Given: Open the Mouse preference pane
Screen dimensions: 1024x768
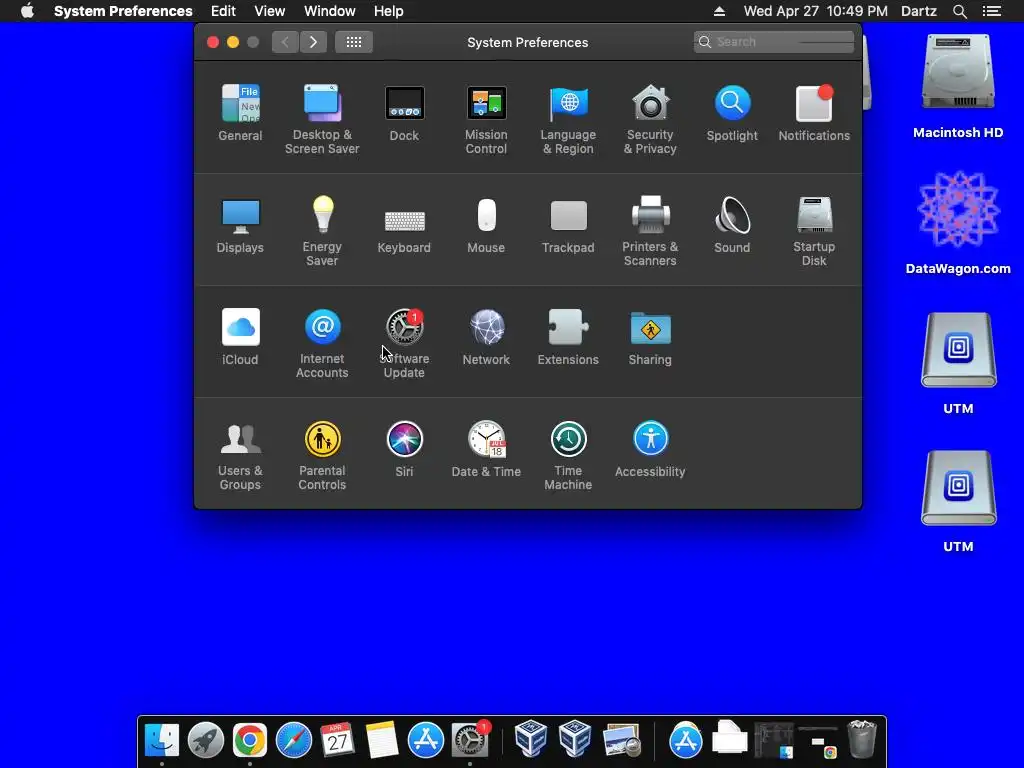Looking at the screenshot, I should 486,225.
